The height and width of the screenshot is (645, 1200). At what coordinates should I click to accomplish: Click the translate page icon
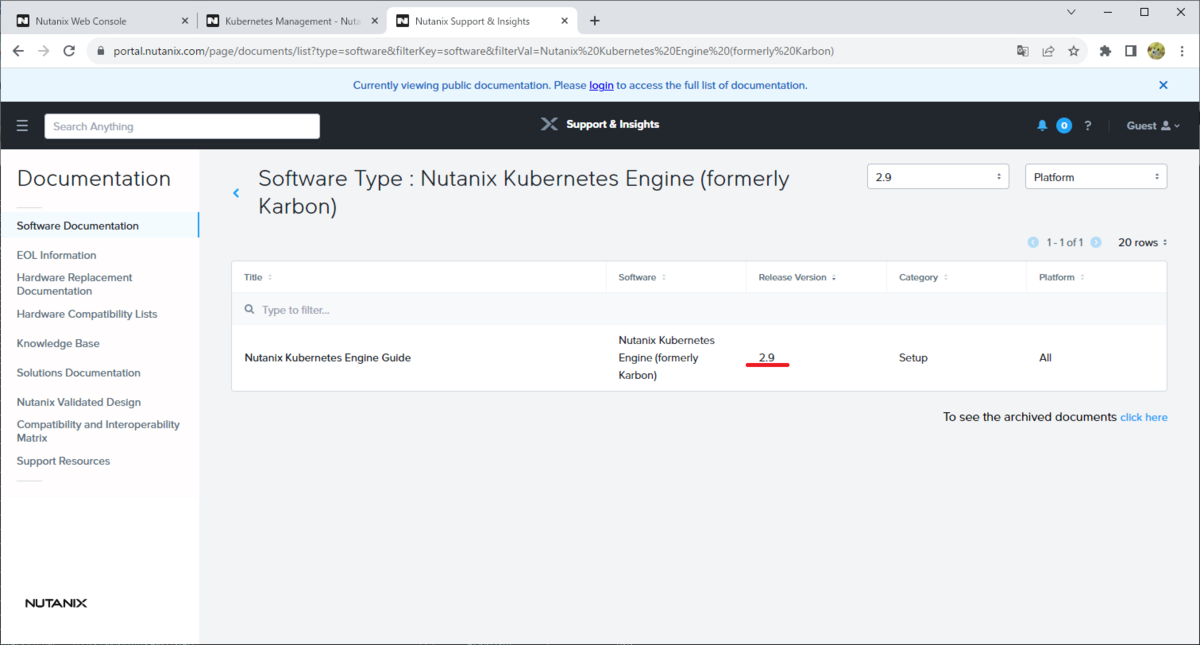(1022, 51)
